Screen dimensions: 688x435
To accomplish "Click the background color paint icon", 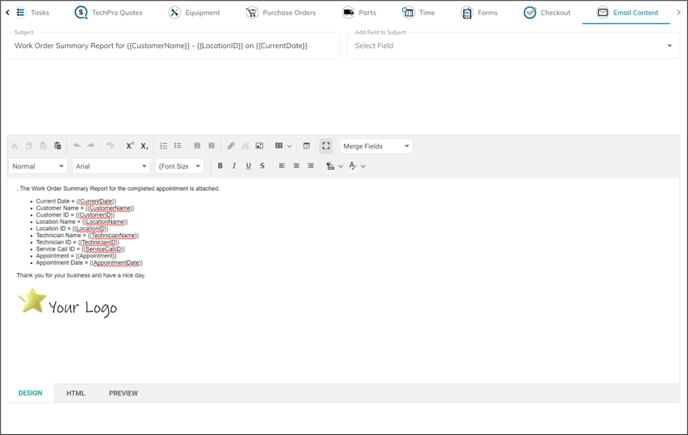I will [330, 166].
